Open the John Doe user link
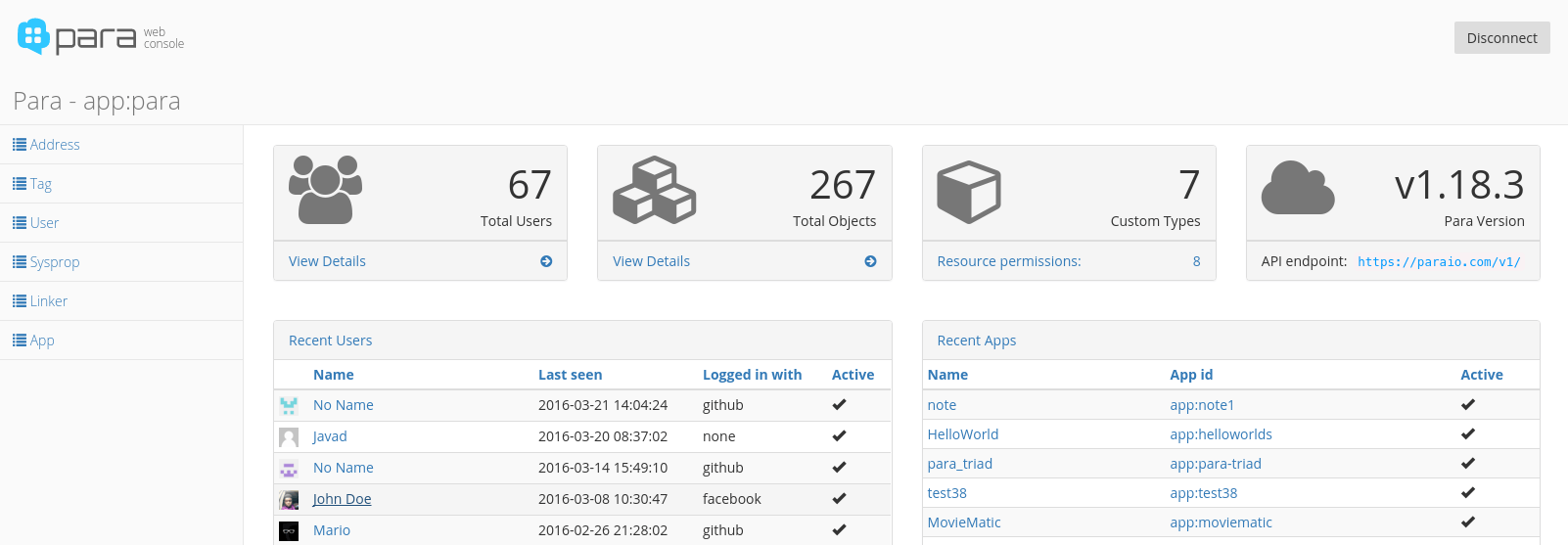 (x=342, y=499)
